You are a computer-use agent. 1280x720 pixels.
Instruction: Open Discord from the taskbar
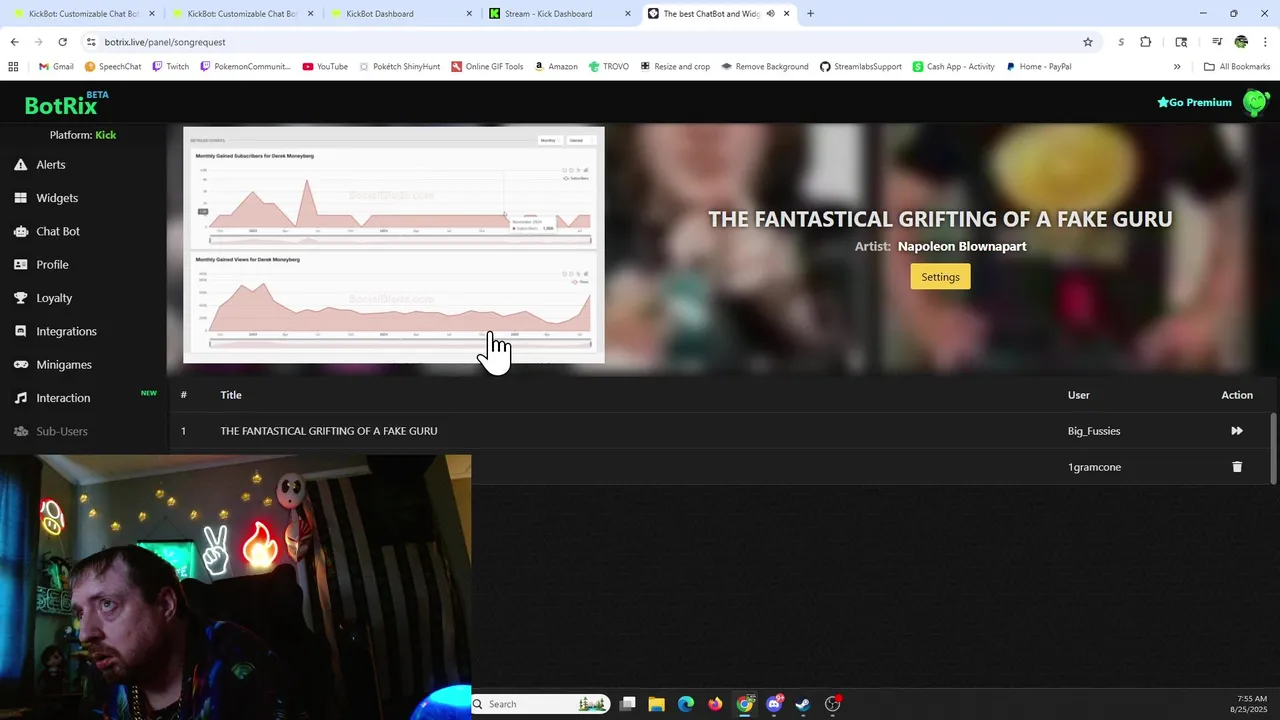point(774,704)
